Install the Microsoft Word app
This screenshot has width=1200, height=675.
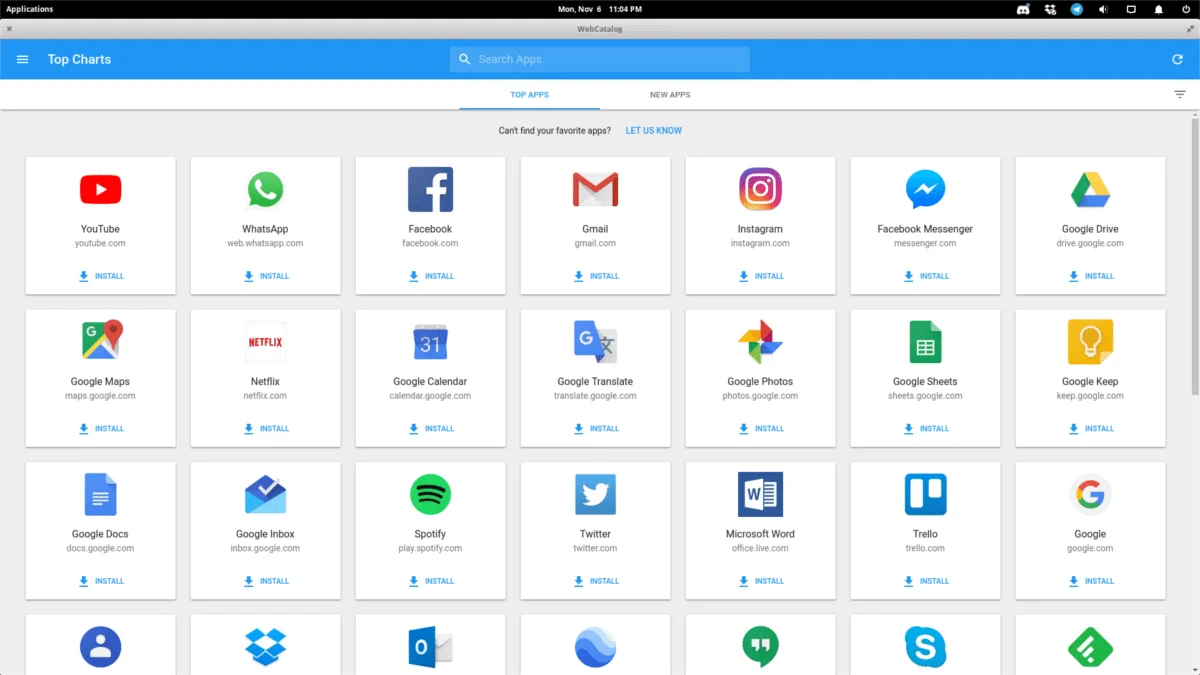tap(761, 581)
